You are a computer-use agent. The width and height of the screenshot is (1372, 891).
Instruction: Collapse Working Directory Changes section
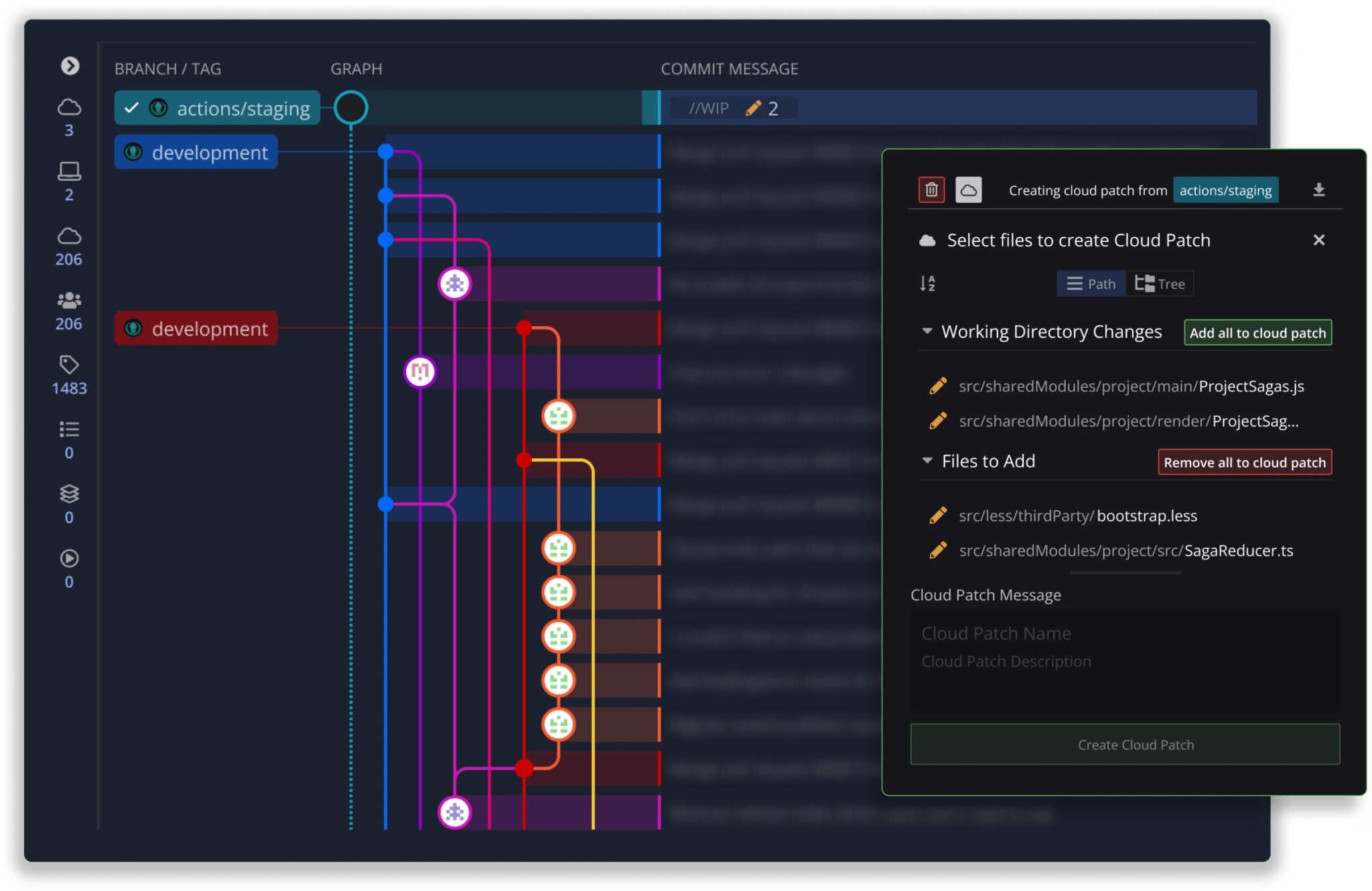coord(927,331)
